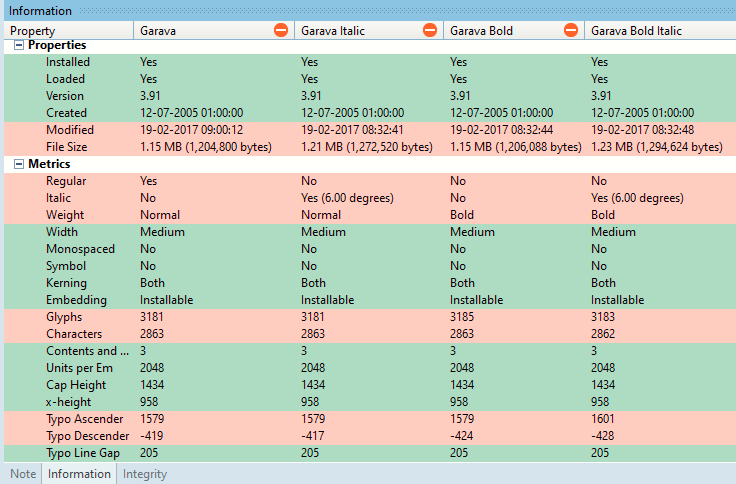Image resolution: width=736 pixels, height=484 pixels.
Task: Select the Weight row label
Action: [x=65, y=215]
